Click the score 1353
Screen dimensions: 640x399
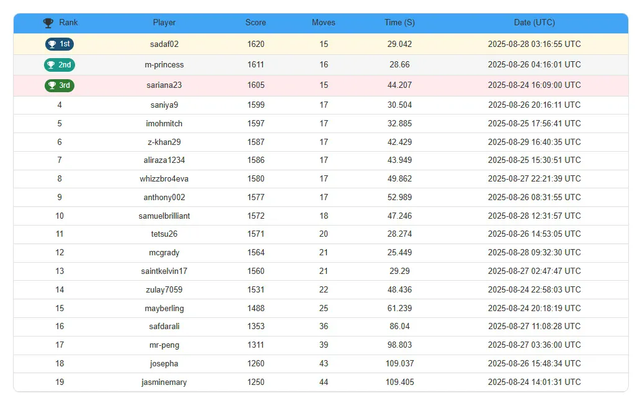point(256,326)
